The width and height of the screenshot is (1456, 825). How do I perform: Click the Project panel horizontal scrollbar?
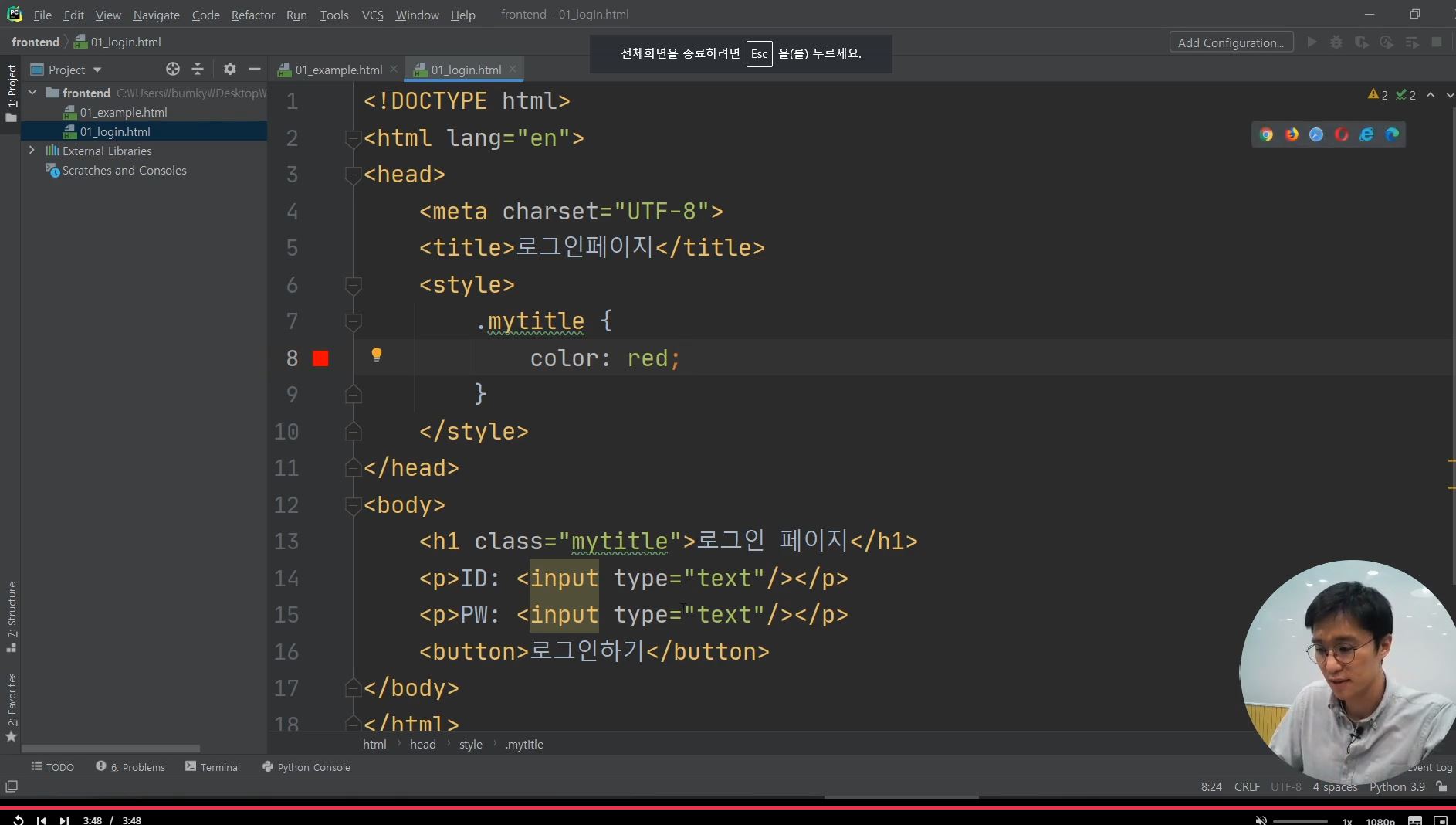(x=110, y=749)
